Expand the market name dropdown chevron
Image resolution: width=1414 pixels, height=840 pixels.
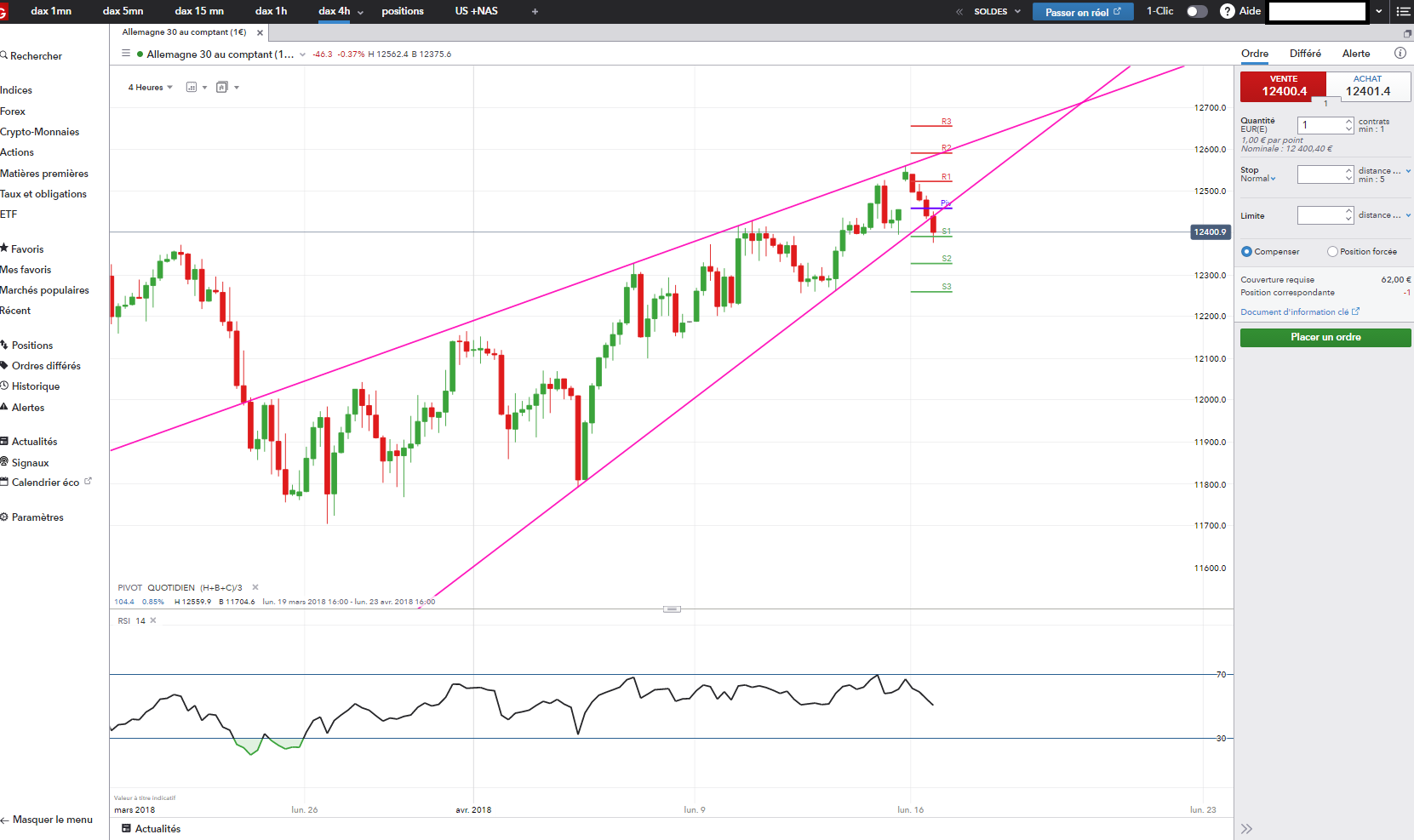click(x=302, y=54)
